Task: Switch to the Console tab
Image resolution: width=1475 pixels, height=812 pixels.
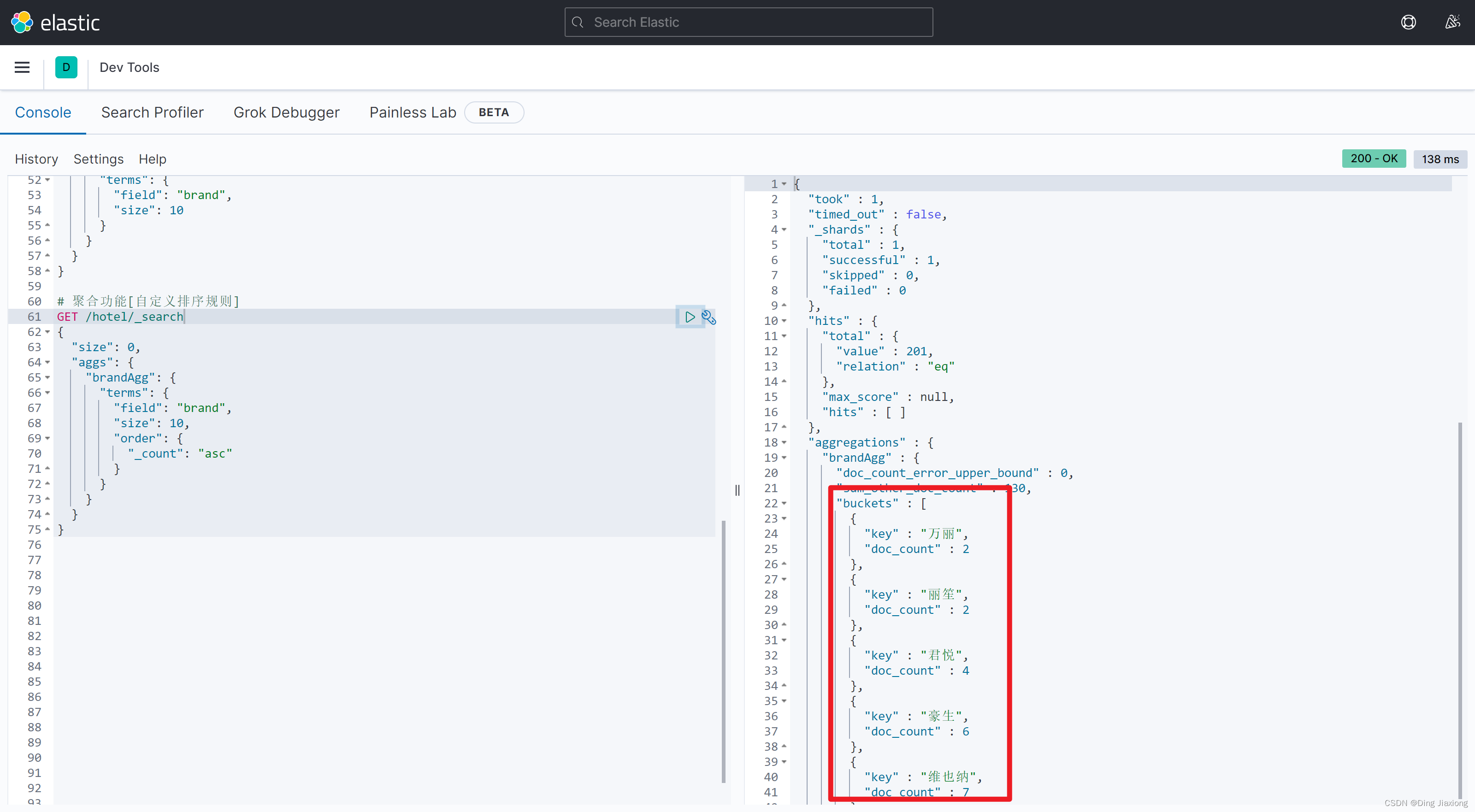Action: [x=43, y=112]
